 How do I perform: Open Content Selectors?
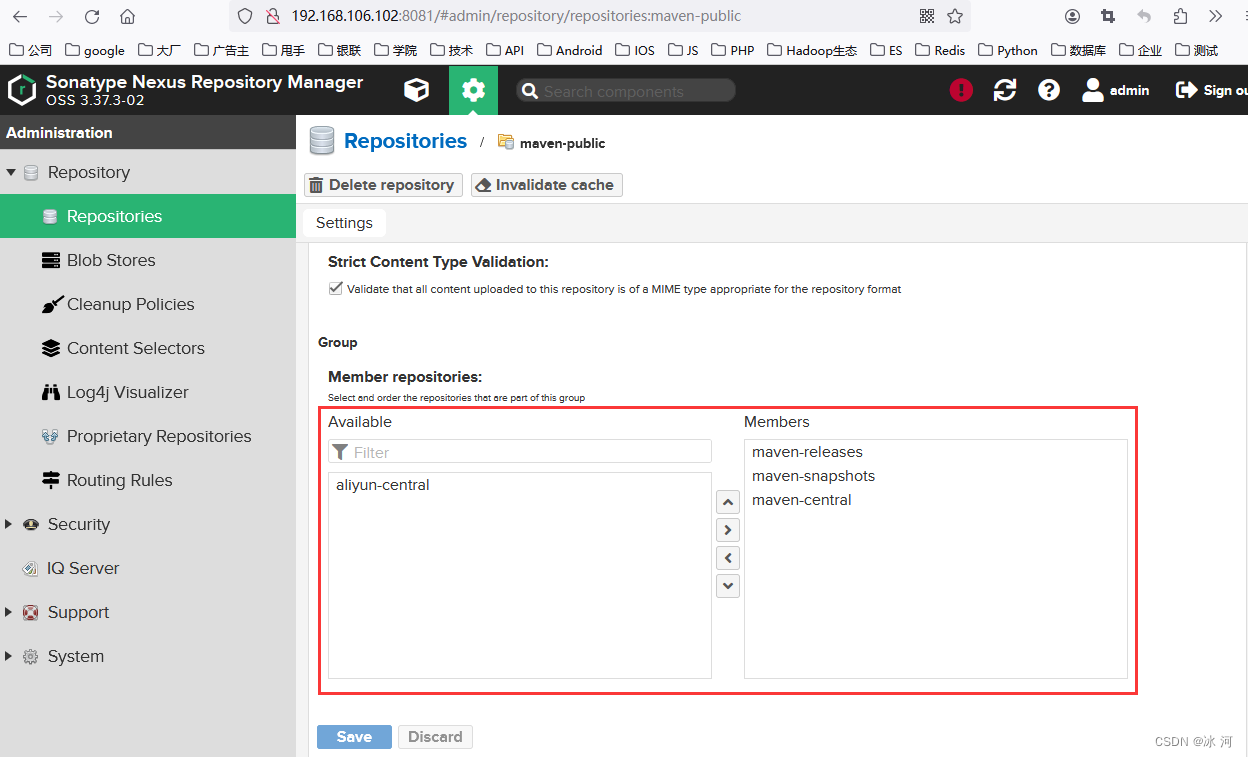(148, 348)
